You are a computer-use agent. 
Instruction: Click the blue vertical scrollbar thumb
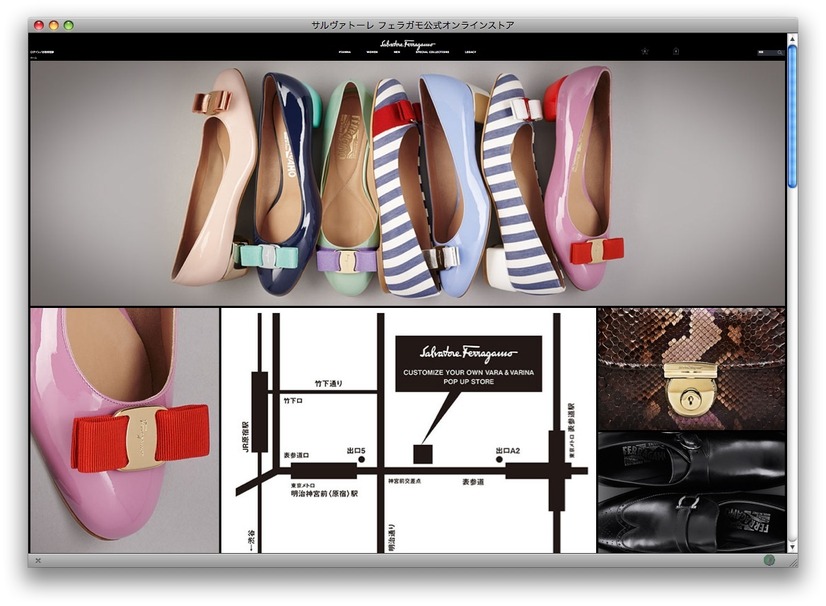coord(792,116)
